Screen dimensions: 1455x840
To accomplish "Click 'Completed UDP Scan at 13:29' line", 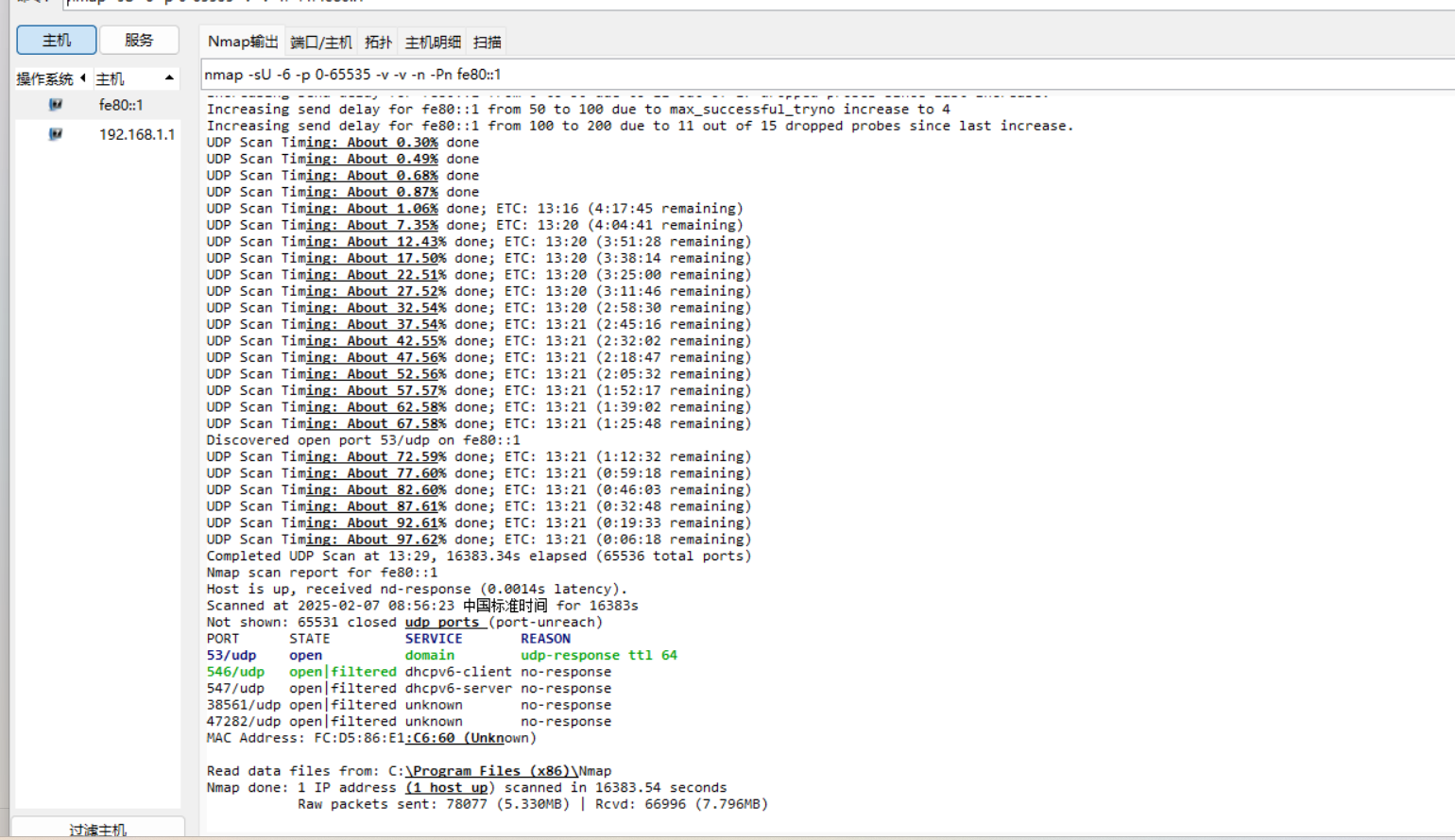I will coord(479,556).
